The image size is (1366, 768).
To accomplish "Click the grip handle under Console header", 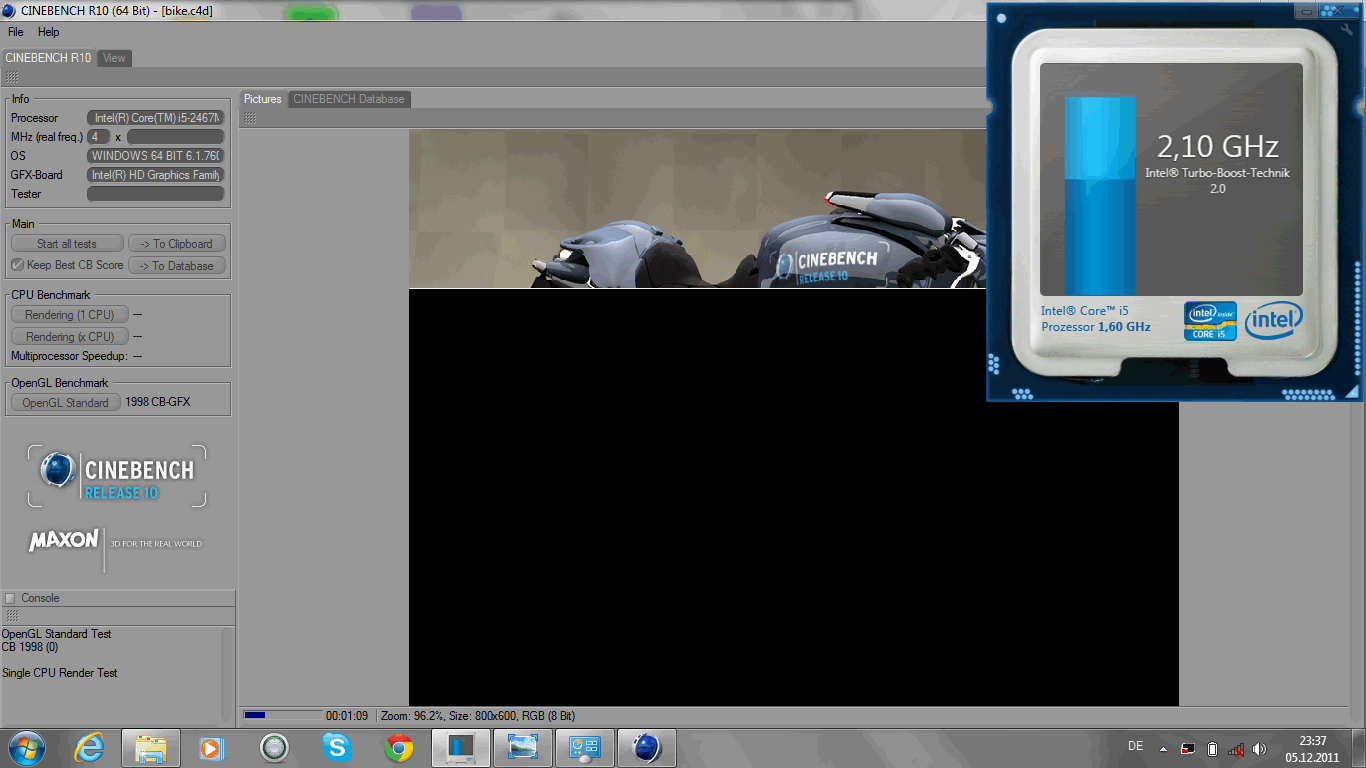I will (x=11, y=616).
